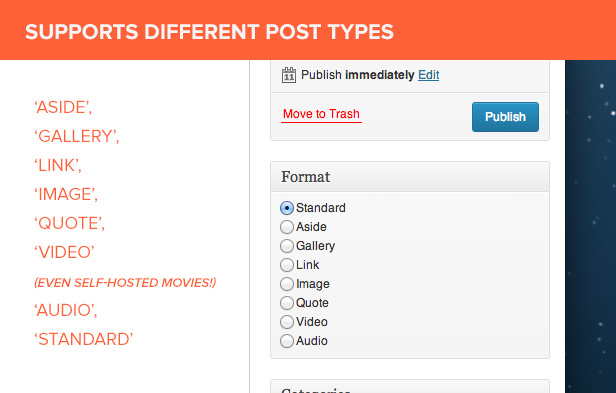Click the Supports Different Post Types heading
The width and height of the screenshot is (616, 393).
tap(209, 32)
